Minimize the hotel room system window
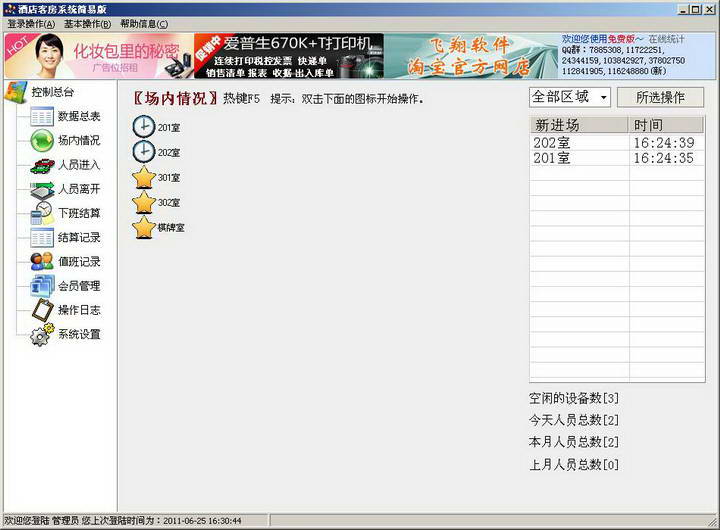 pyautogui.click(x=683, y=9)
